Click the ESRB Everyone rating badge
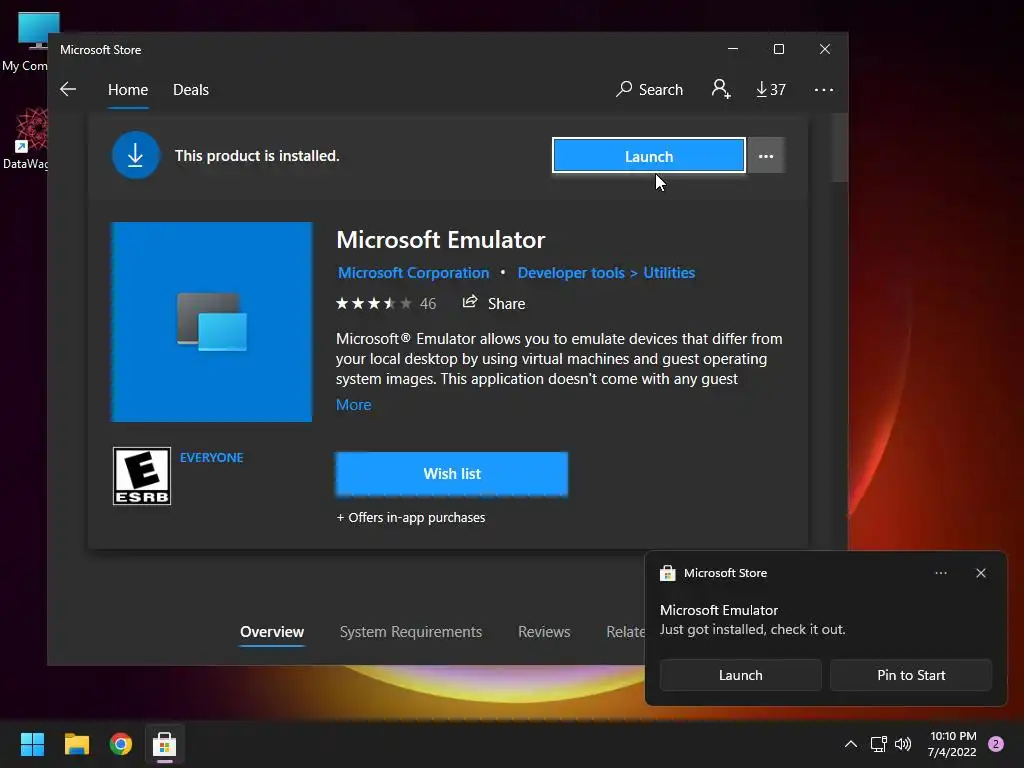1024x768 pixels. click(x=142, y=476)
